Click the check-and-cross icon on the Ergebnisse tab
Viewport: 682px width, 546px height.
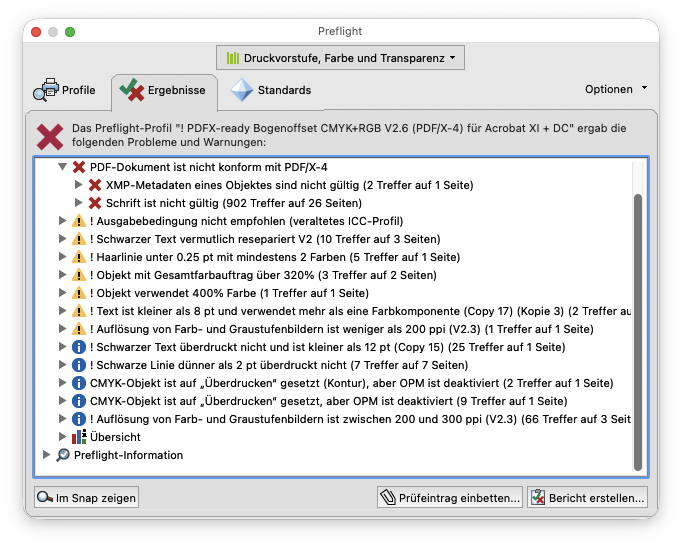point(132,90)
